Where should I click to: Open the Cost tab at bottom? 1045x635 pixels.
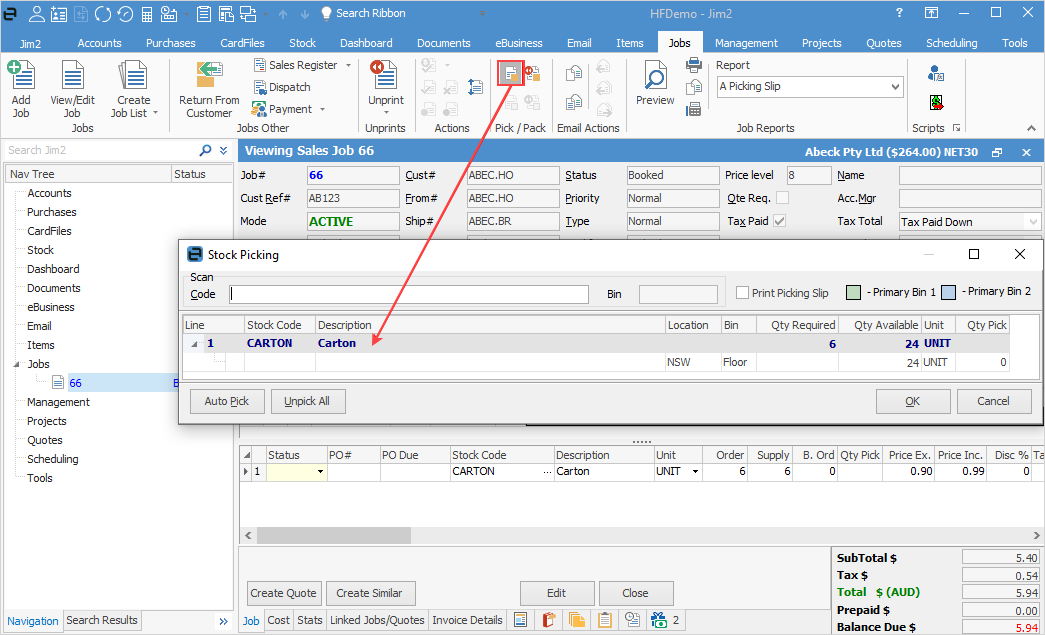pyautogui.click(x=279, y=620)
